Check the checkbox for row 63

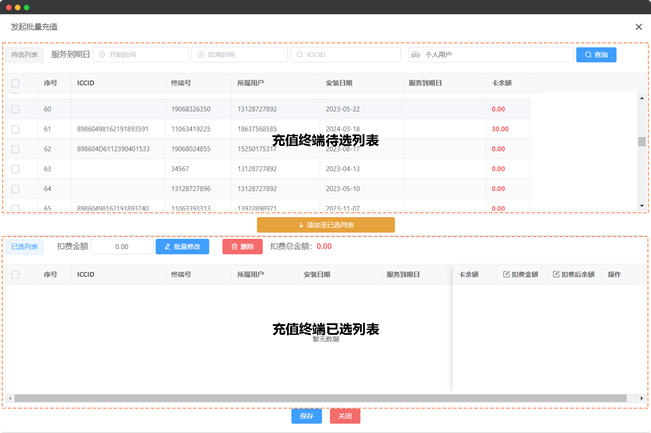tap(15, 169)
